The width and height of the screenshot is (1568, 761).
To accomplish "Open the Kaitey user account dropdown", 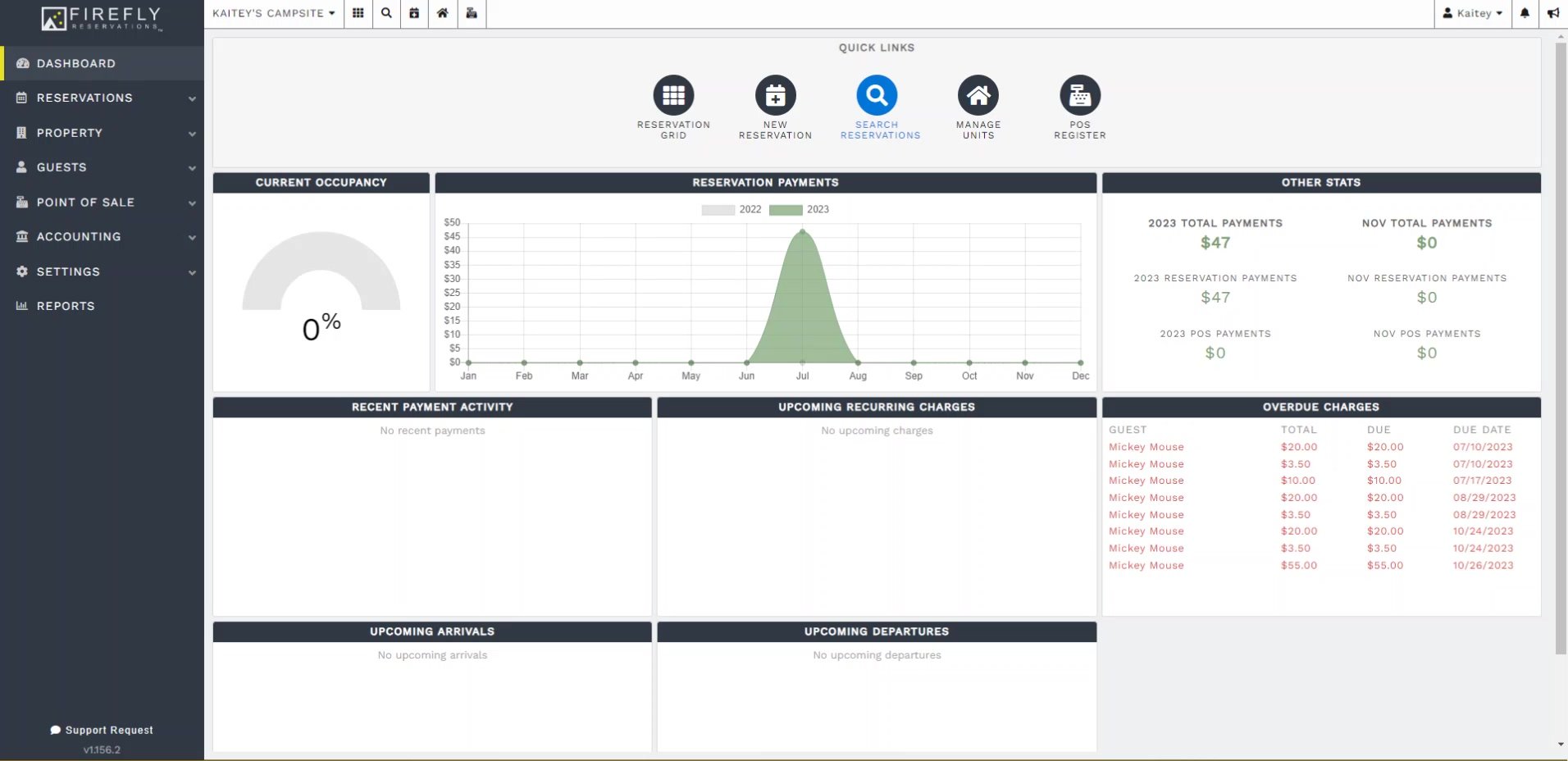I will pos(1472,13).
